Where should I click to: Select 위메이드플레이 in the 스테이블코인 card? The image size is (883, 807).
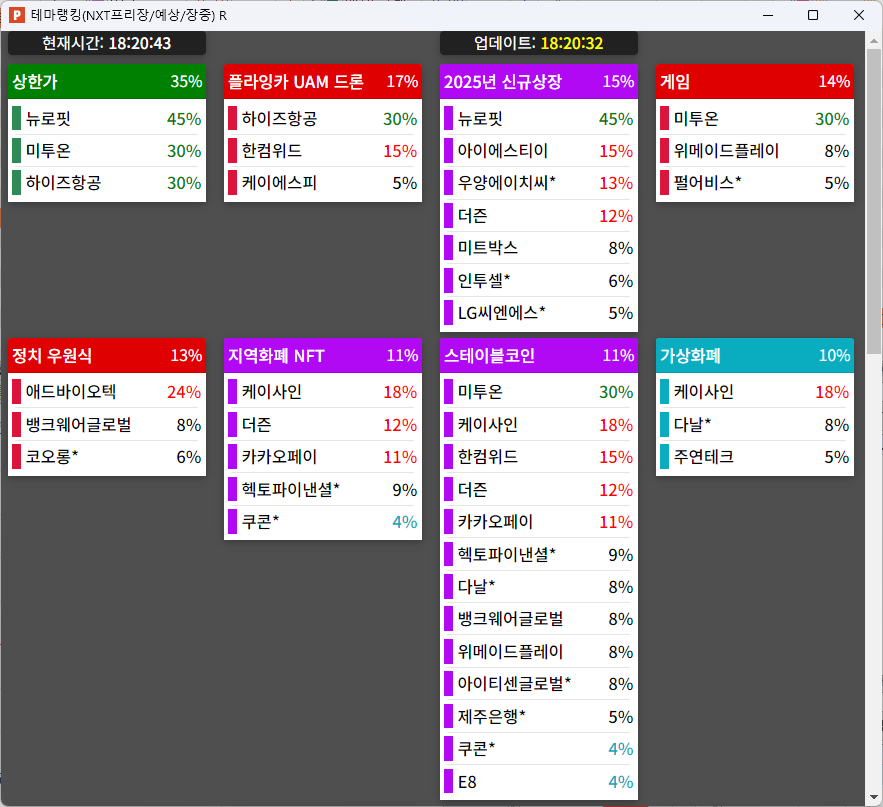[539, 652]
